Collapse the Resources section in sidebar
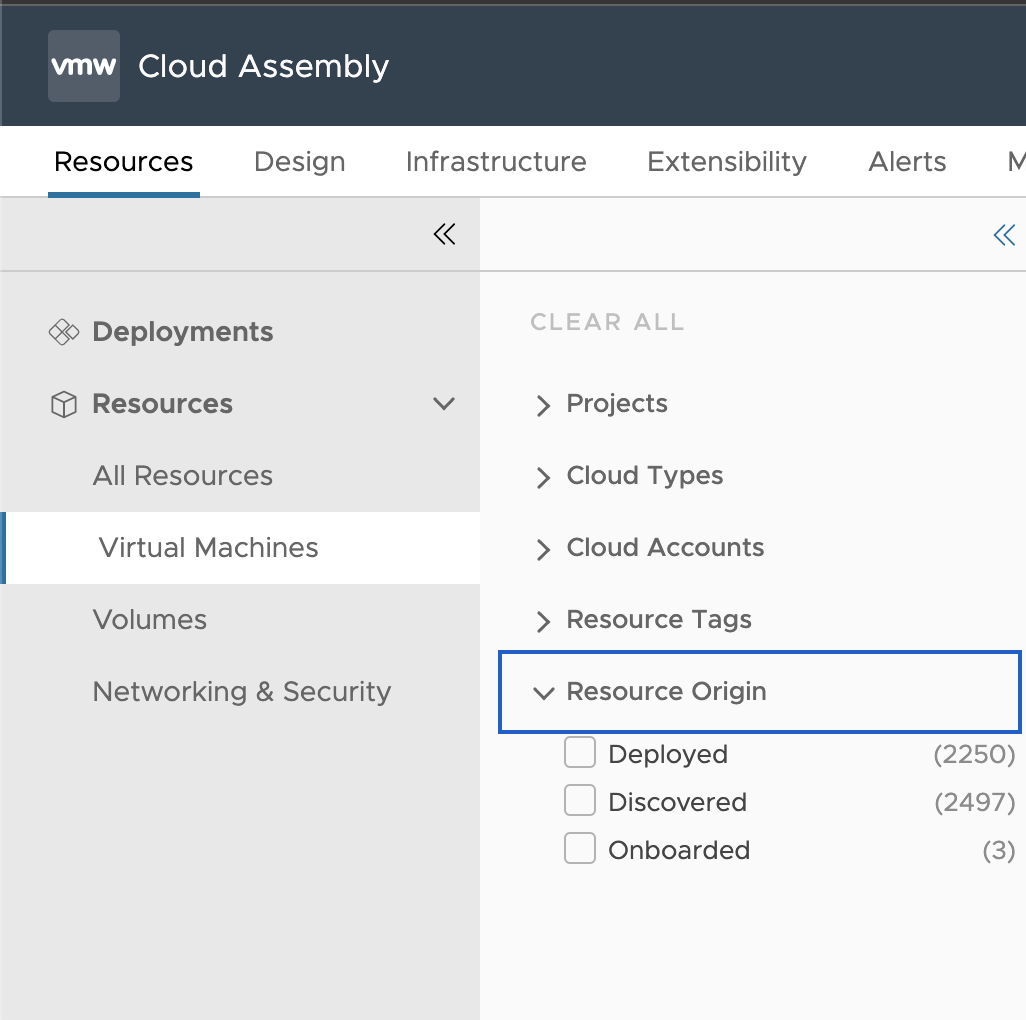Image resolution: width=1026 pixels, height=1020 pixels. point(444,404)
